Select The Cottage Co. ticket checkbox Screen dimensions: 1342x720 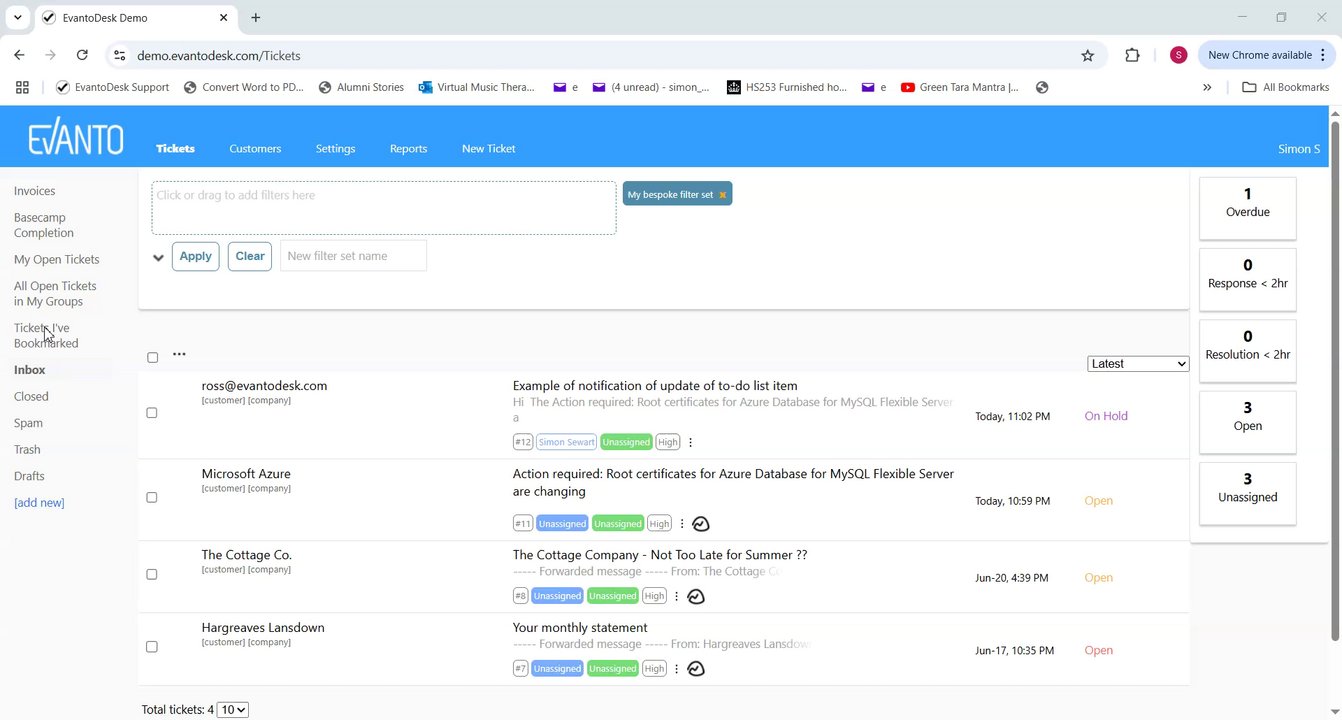click(x=152, y=574)
